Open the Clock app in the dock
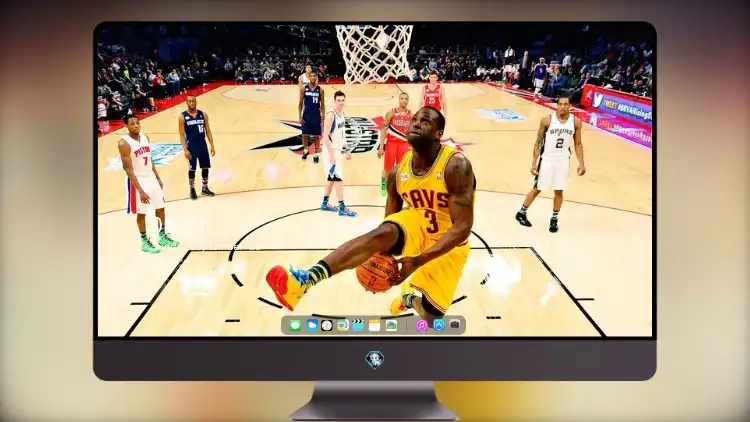Screen dimensions: 750x422 click(327, 325)
